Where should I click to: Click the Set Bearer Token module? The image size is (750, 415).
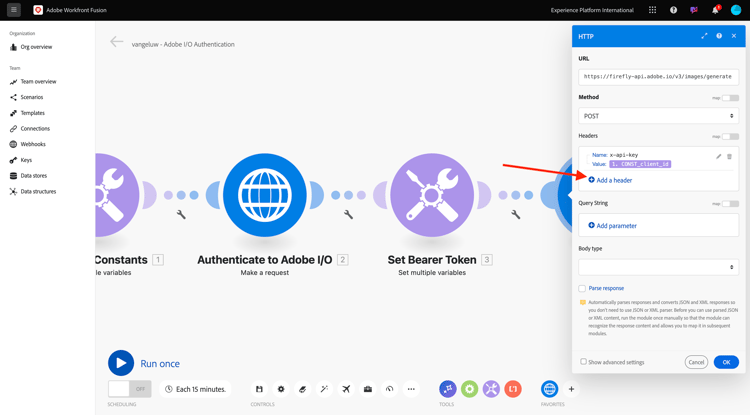pos(432,195)
